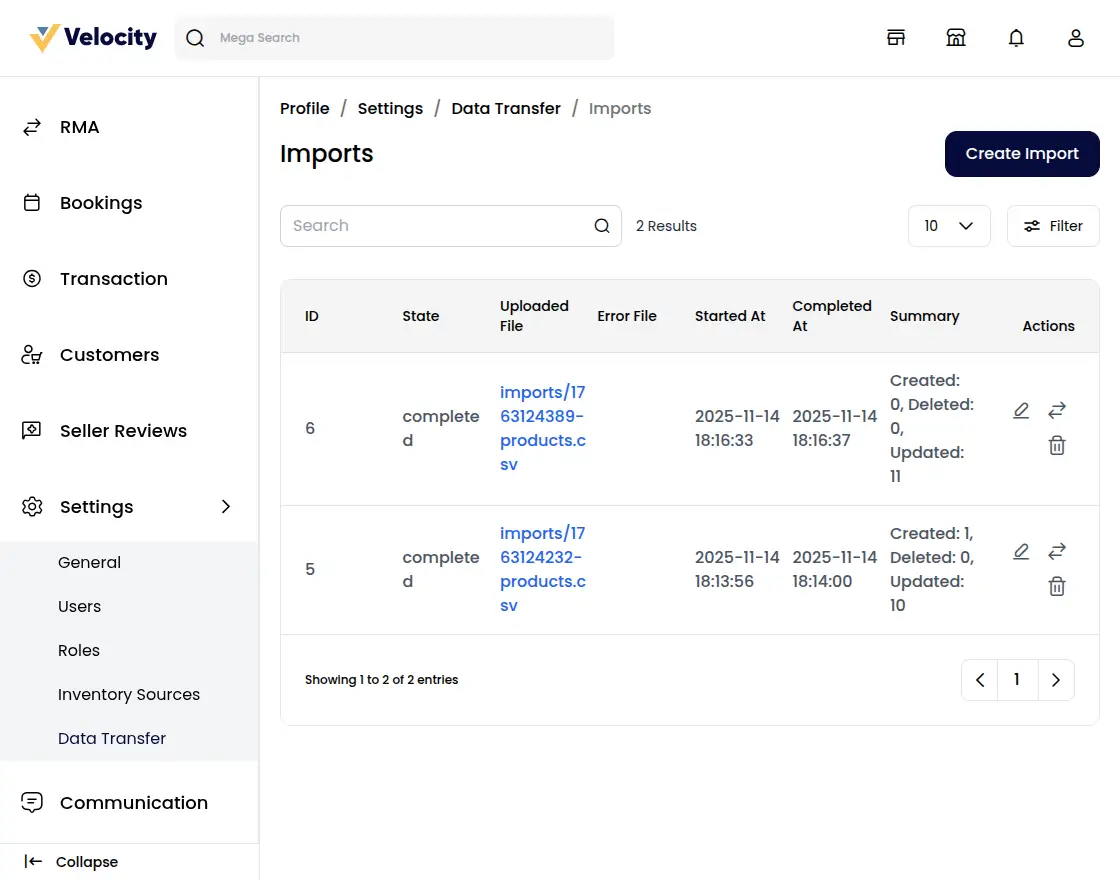Screen dimensions: 1120x880
Task: Delete import 5 using the trash icon
Action: pos(1057,586)
